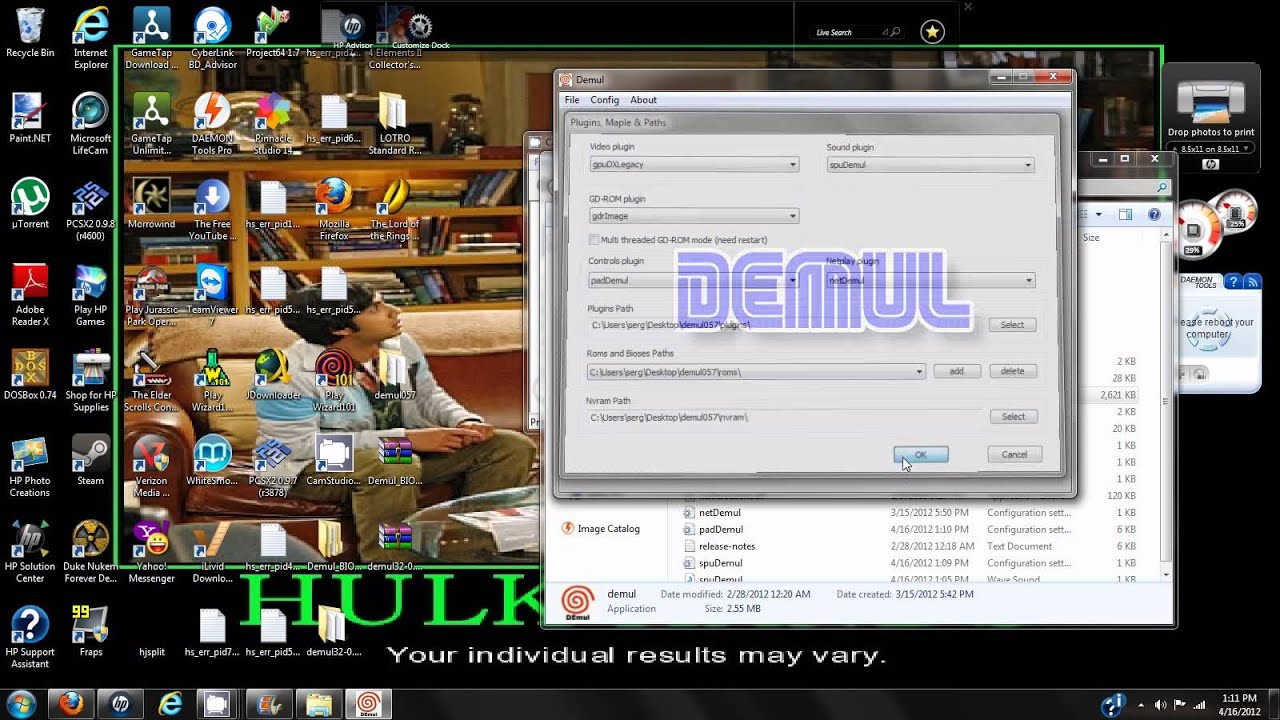This screenshot has height=720, width=1280.
Task: Open Duke Nukem Forever desktop icon
Action: pos(90,553)
